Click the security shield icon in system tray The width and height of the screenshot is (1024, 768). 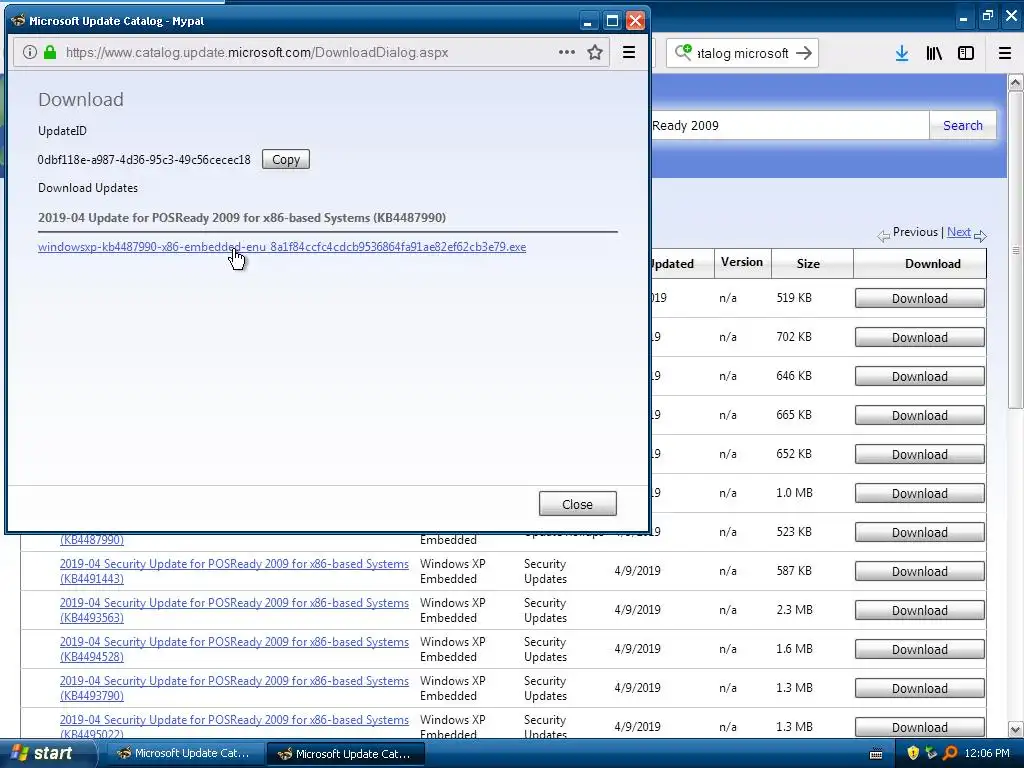[913, 753]
